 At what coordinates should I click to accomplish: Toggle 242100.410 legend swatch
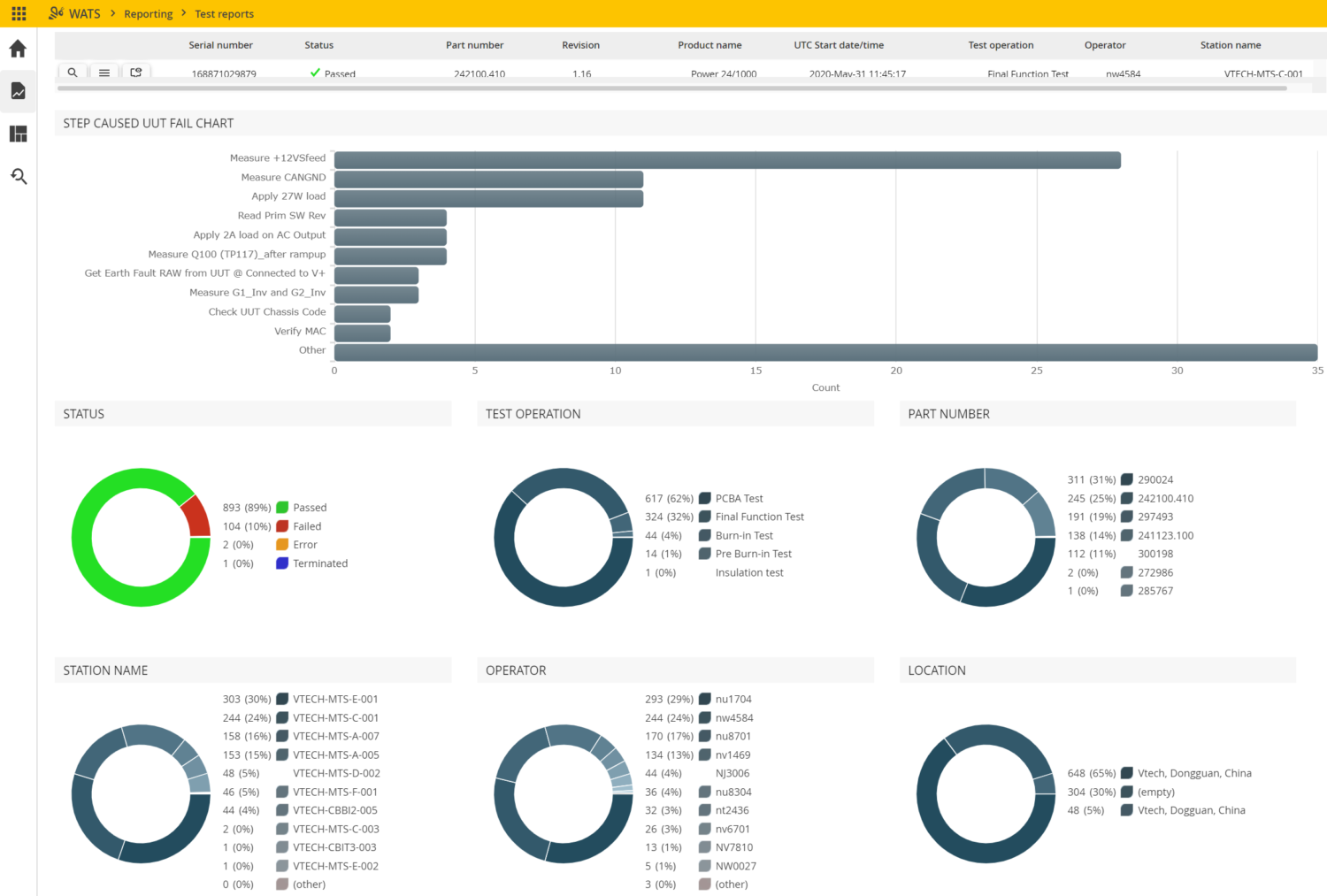coord(1127,498)
